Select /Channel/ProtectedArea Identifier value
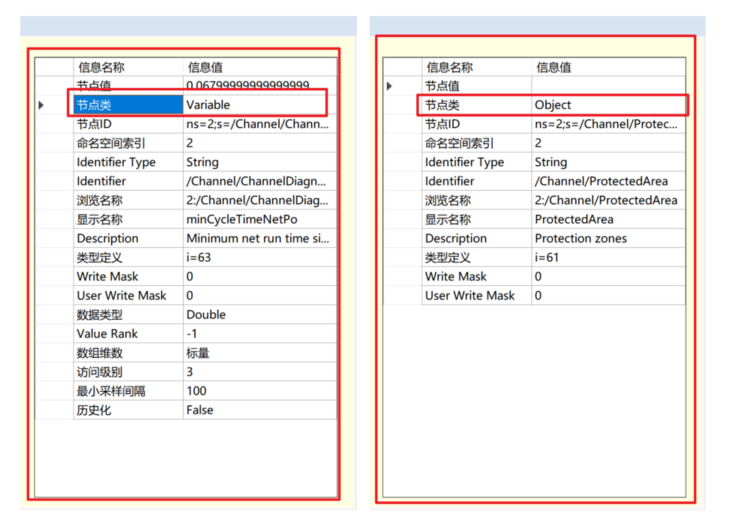Image resolution: width=736 pixels, height=519 pixels. 601,181
